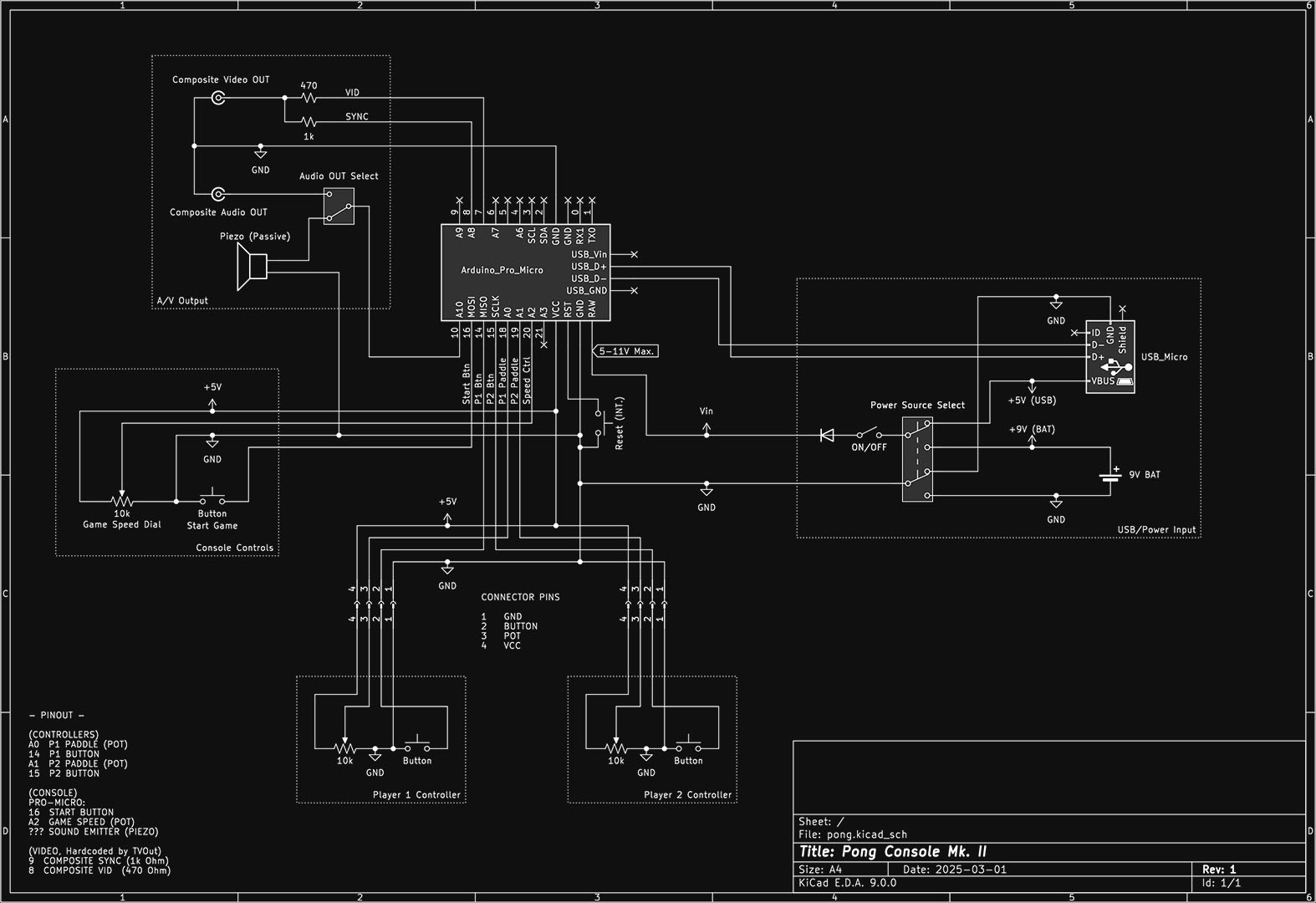The width and height of the screenshot is (1316, 903).
Task: Click the 'CONNECTOR PINS' heading
Action: (520, 597)
